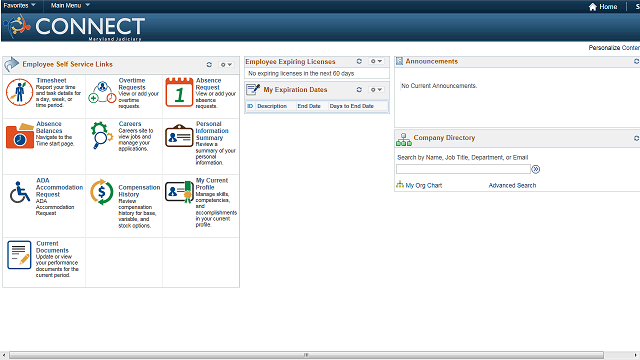This screenshot has height=360, width=640.
Task: Click the Personalize Content link
Action: (x=614, y=48)
